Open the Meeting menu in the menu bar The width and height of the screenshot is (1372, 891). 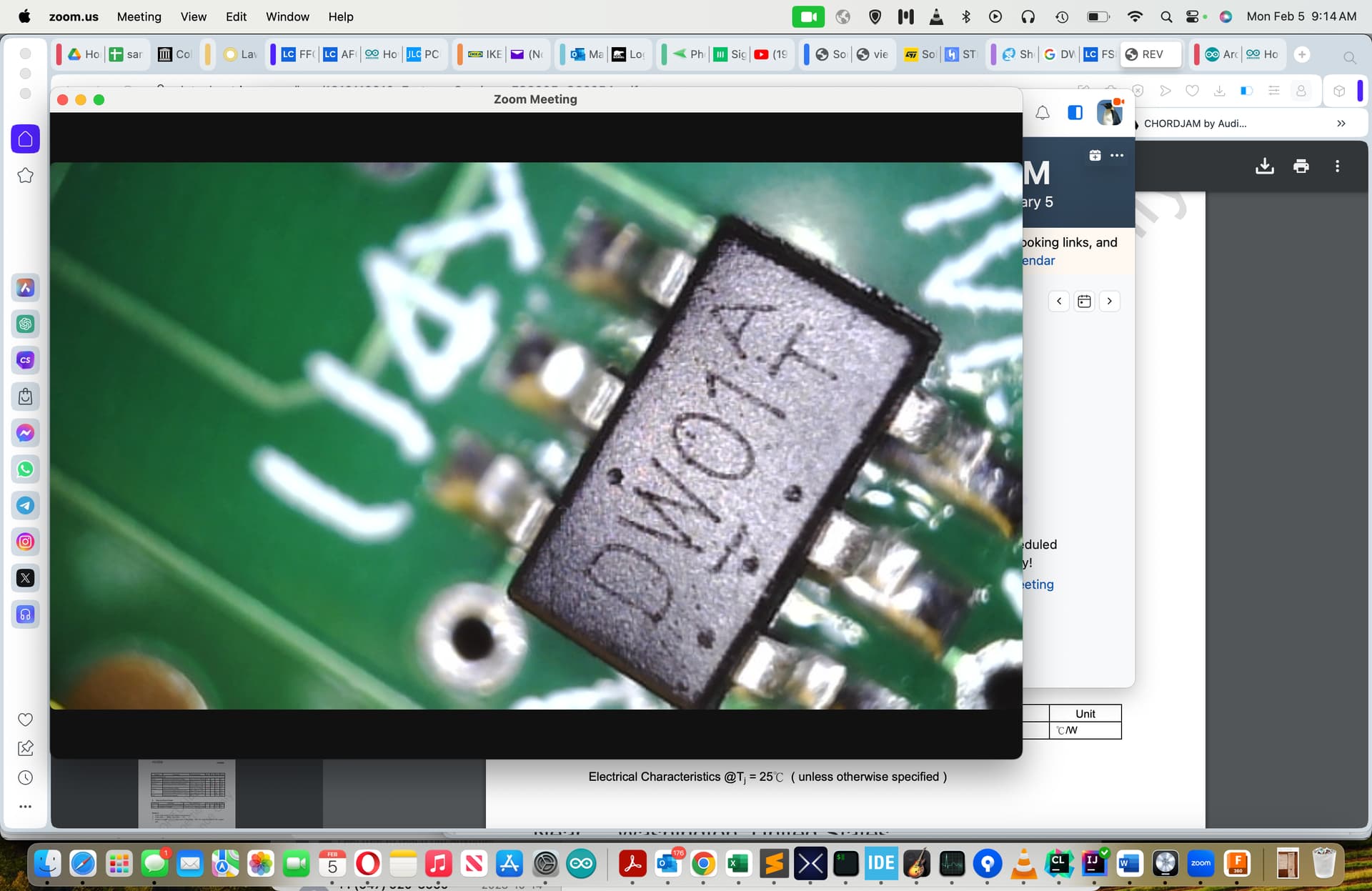(x=139, y=16)
